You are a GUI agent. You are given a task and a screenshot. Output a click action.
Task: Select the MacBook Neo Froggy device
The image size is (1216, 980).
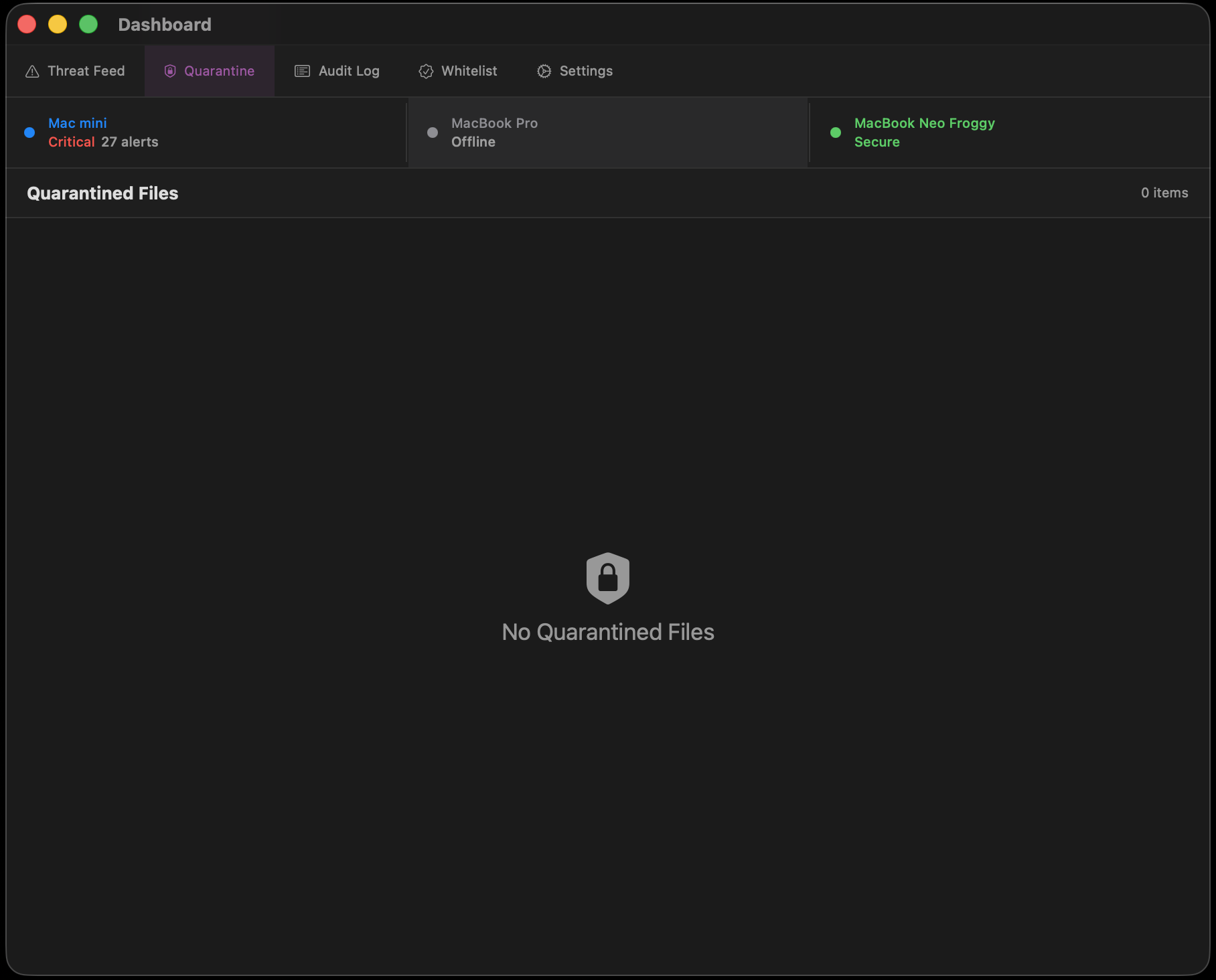(1010, 133)
